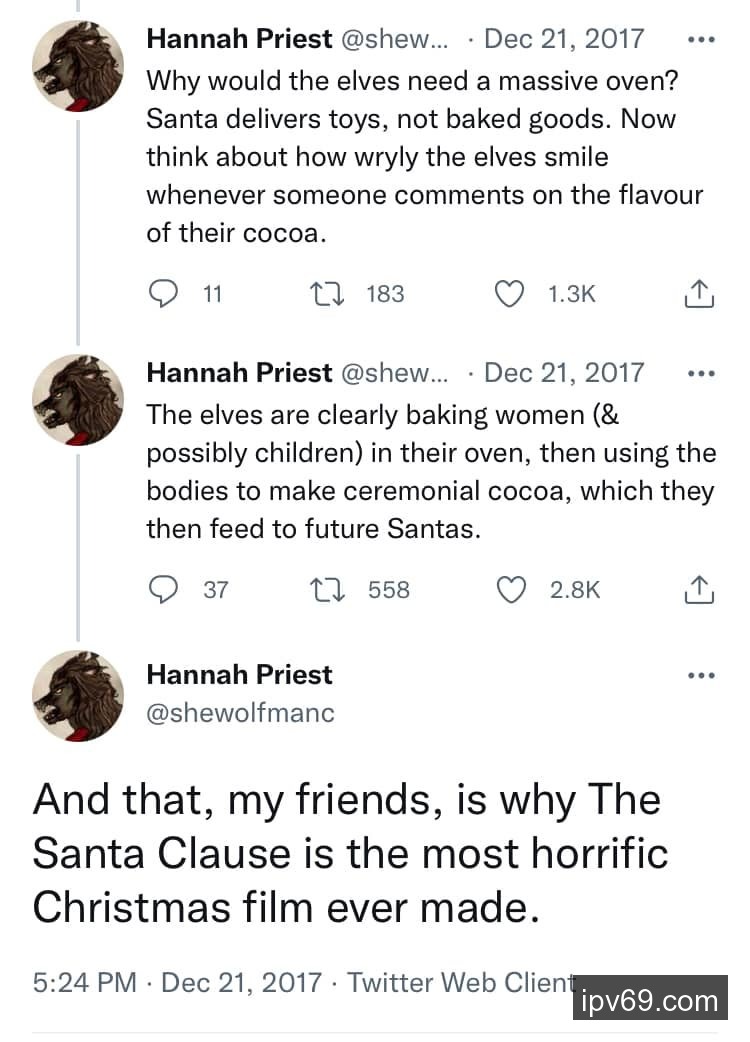Open the @shewolfmanc profile handle
Screen dimensions: 750x1042
[240, 712]
